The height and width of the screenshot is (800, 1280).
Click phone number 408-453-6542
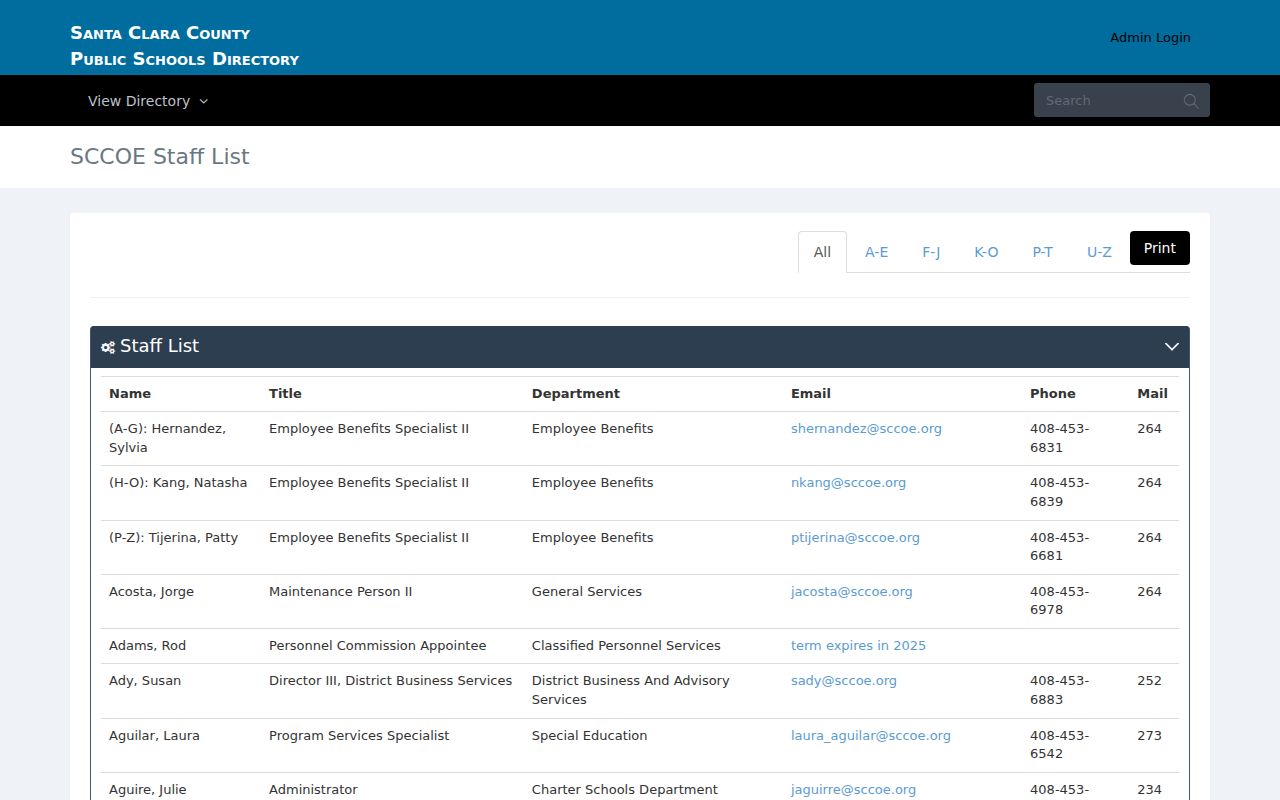1059,745
